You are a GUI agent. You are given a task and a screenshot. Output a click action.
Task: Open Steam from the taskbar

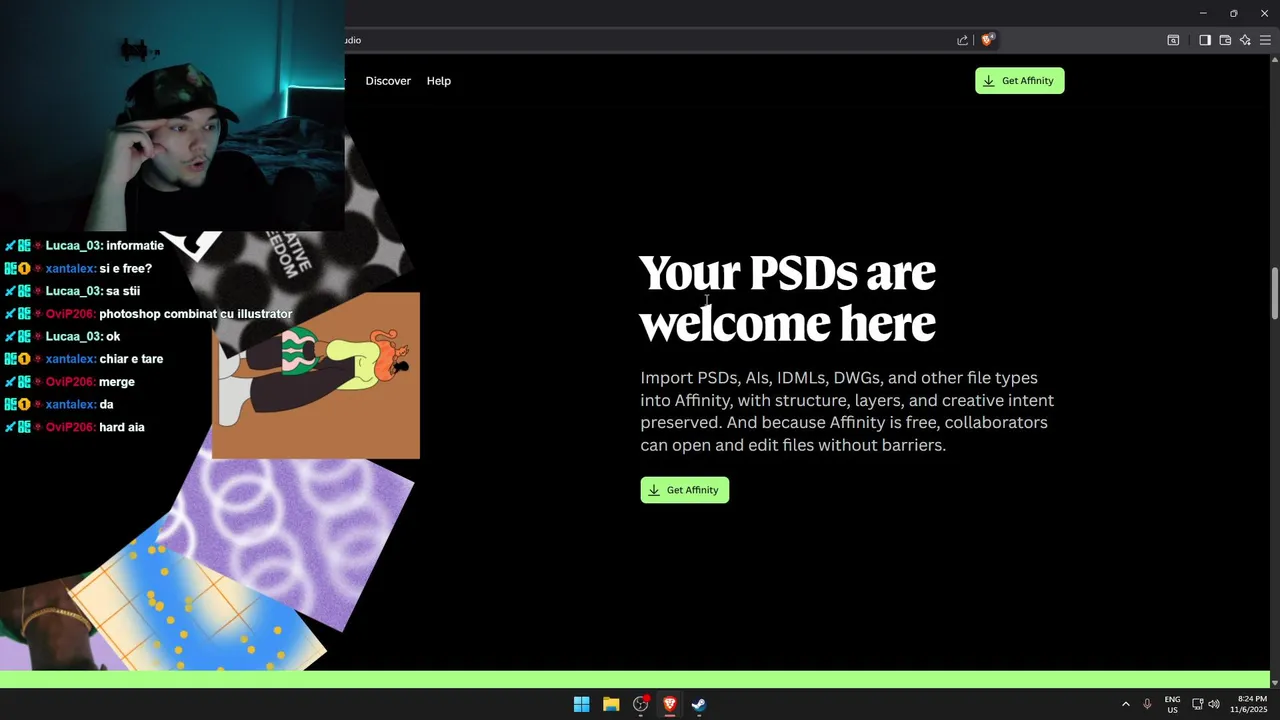699,704
